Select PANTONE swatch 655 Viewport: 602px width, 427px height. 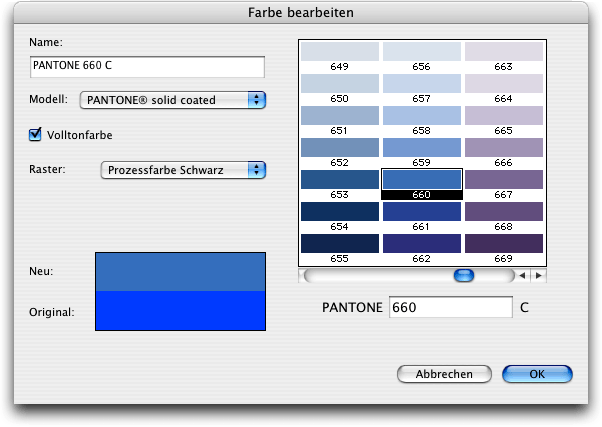pyautogui.click(x=340, y=243)
